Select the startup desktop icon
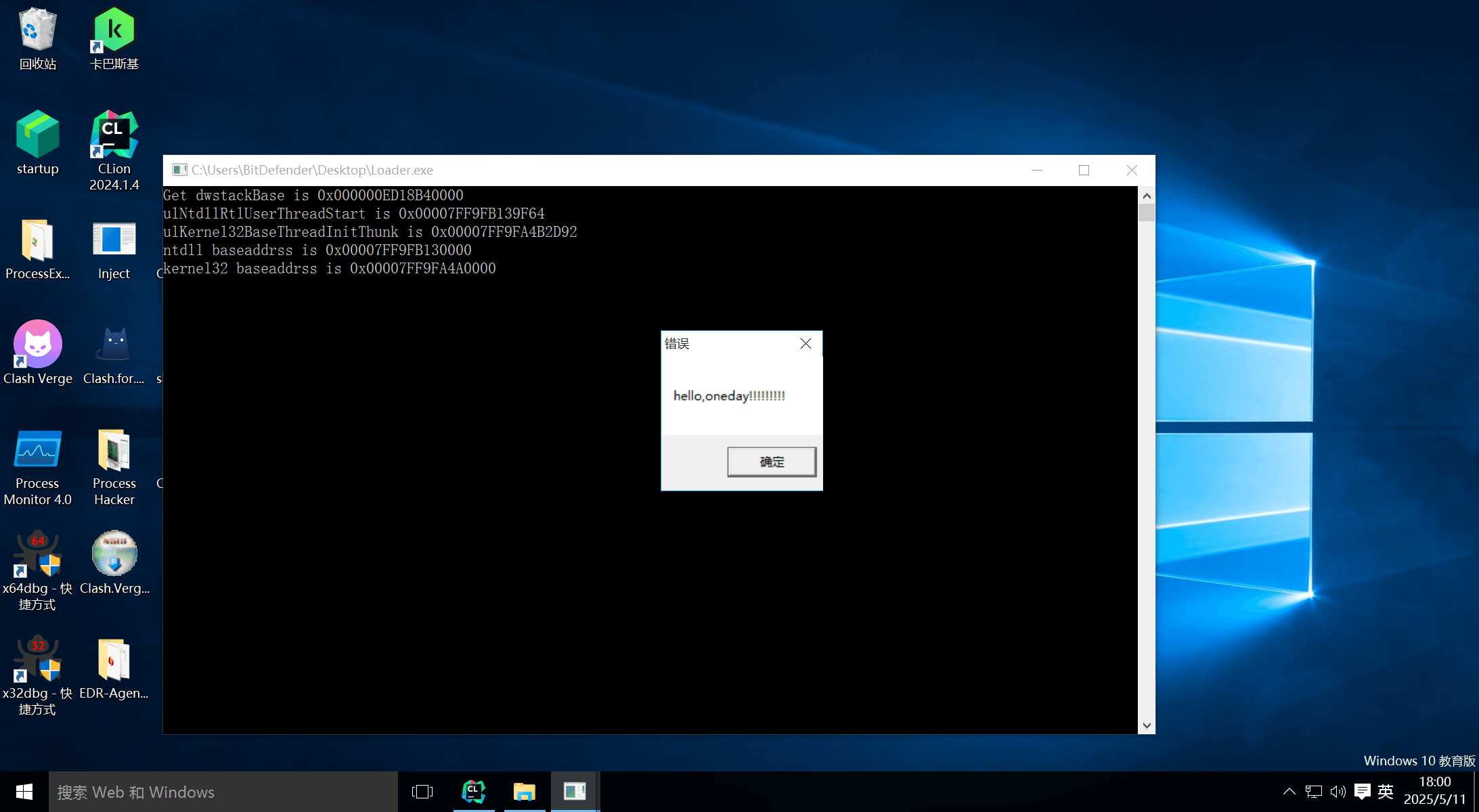The image size is (1479, 812). (x=37, y=135)
